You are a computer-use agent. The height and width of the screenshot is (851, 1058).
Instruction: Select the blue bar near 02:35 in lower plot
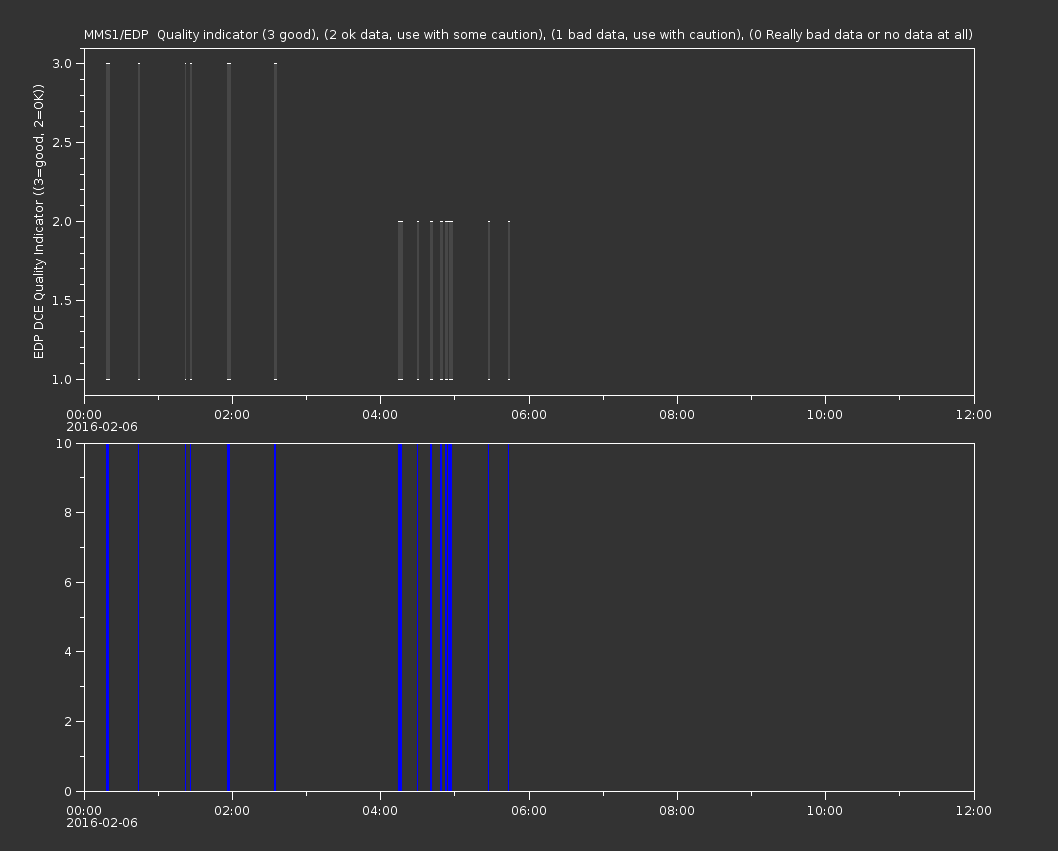pyautogui.click(x=275, y=617)
